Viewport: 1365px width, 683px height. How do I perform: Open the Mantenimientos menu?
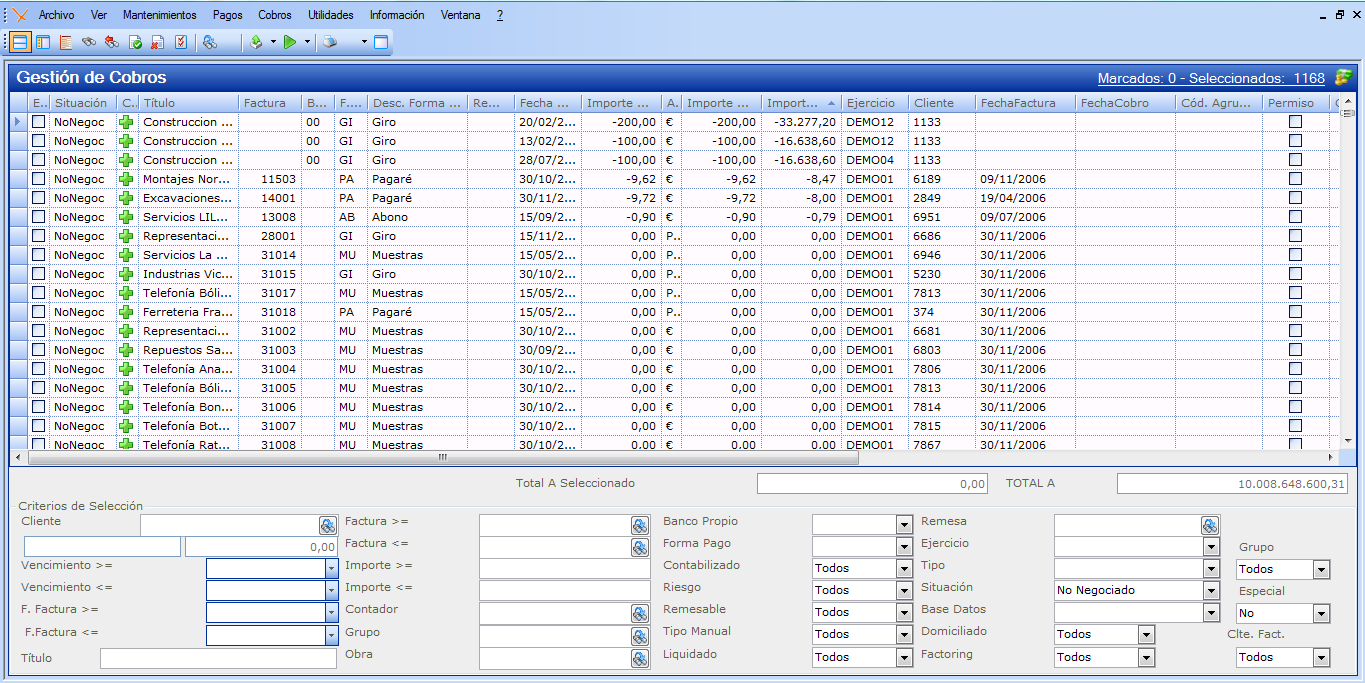coord(159,14)
